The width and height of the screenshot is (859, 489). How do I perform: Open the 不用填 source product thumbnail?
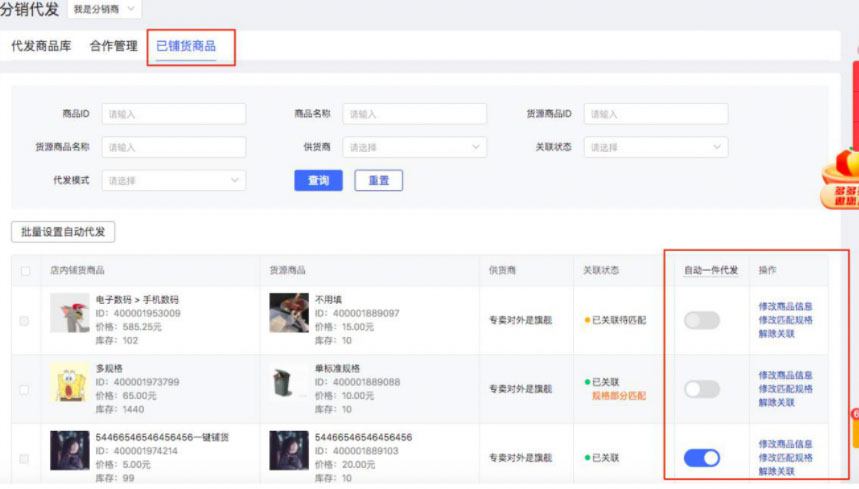tap(289, 313)
